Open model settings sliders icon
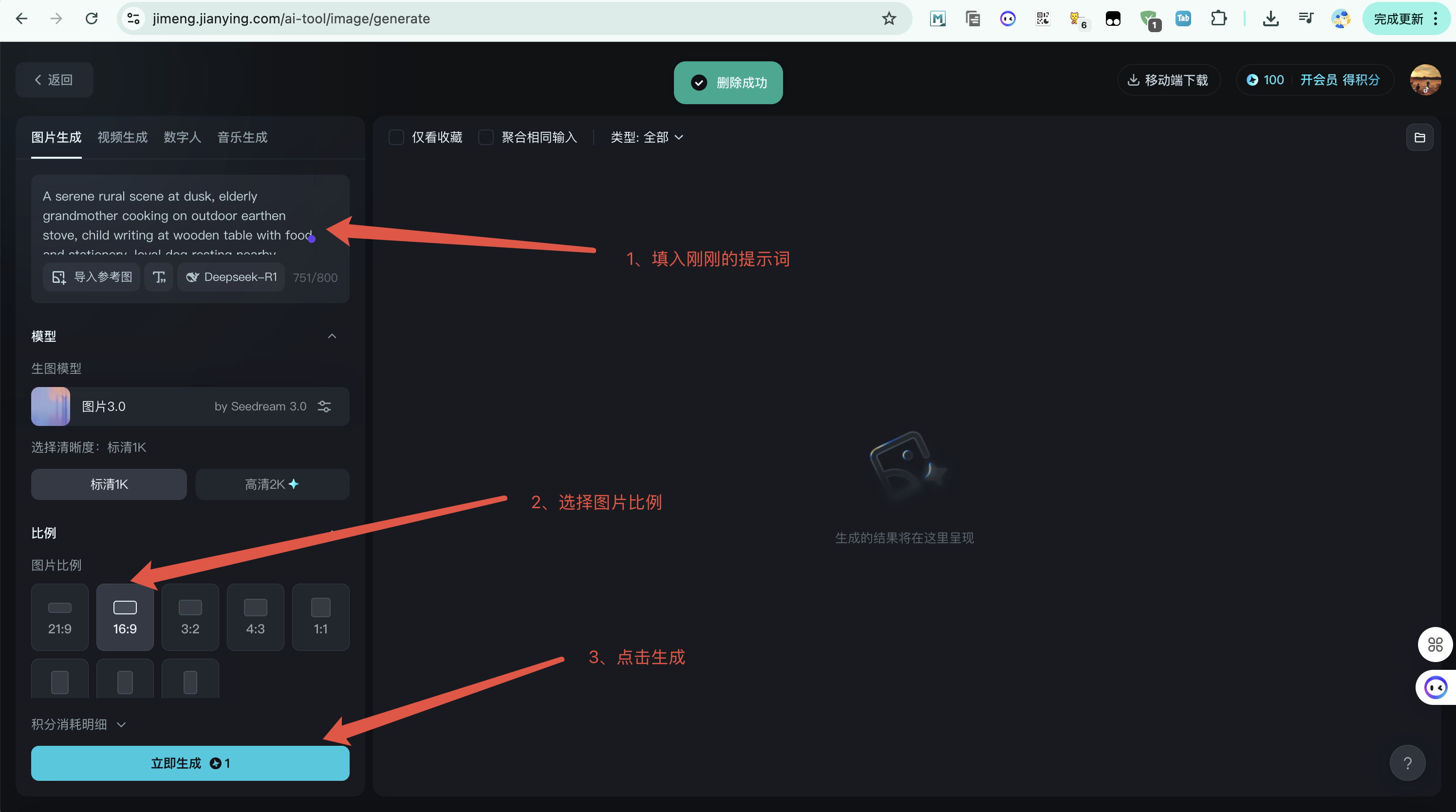Viewport: 1456px width, 812px height. point(324,406)
